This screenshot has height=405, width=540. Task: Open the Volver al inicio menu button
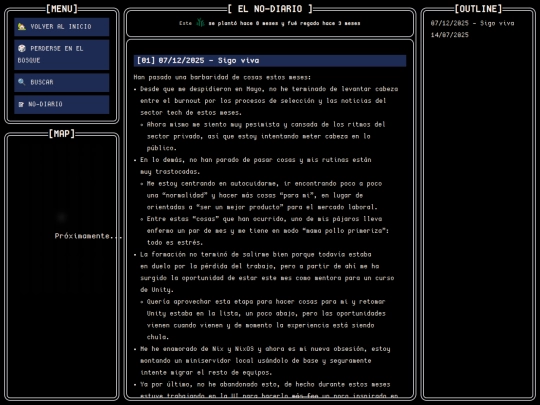point(62,27)
